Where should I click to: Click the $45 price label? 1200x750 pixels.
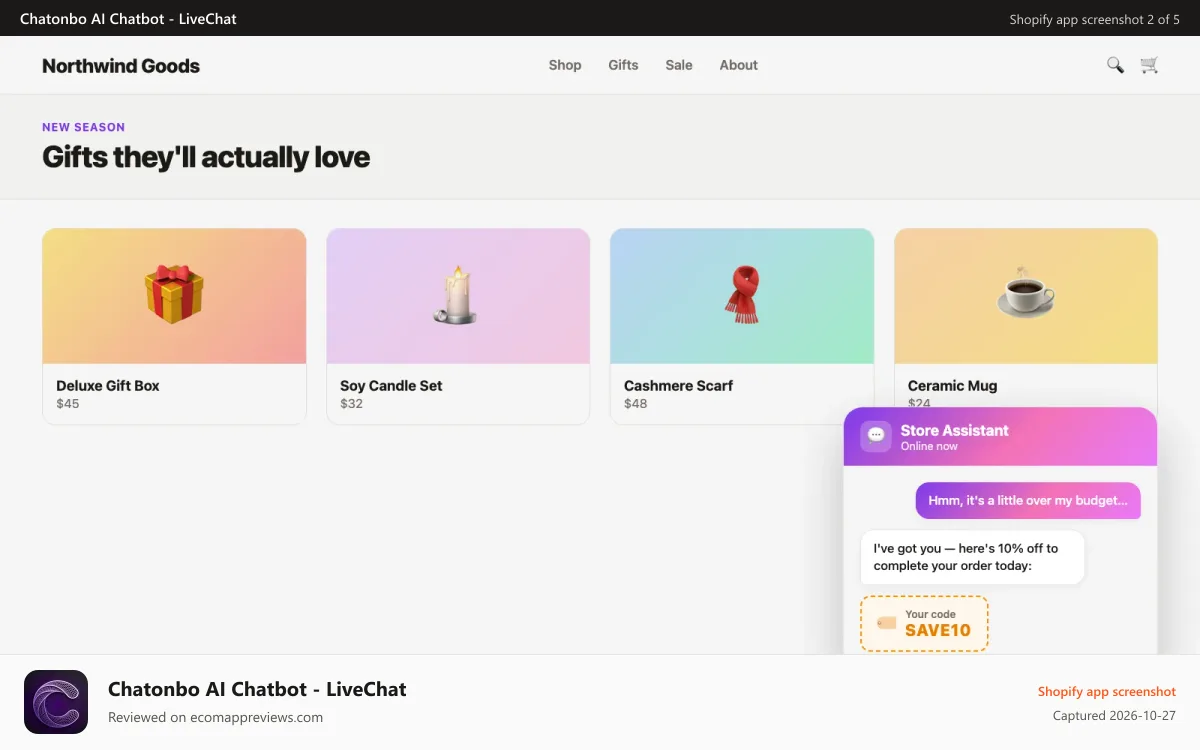[68, 404]
